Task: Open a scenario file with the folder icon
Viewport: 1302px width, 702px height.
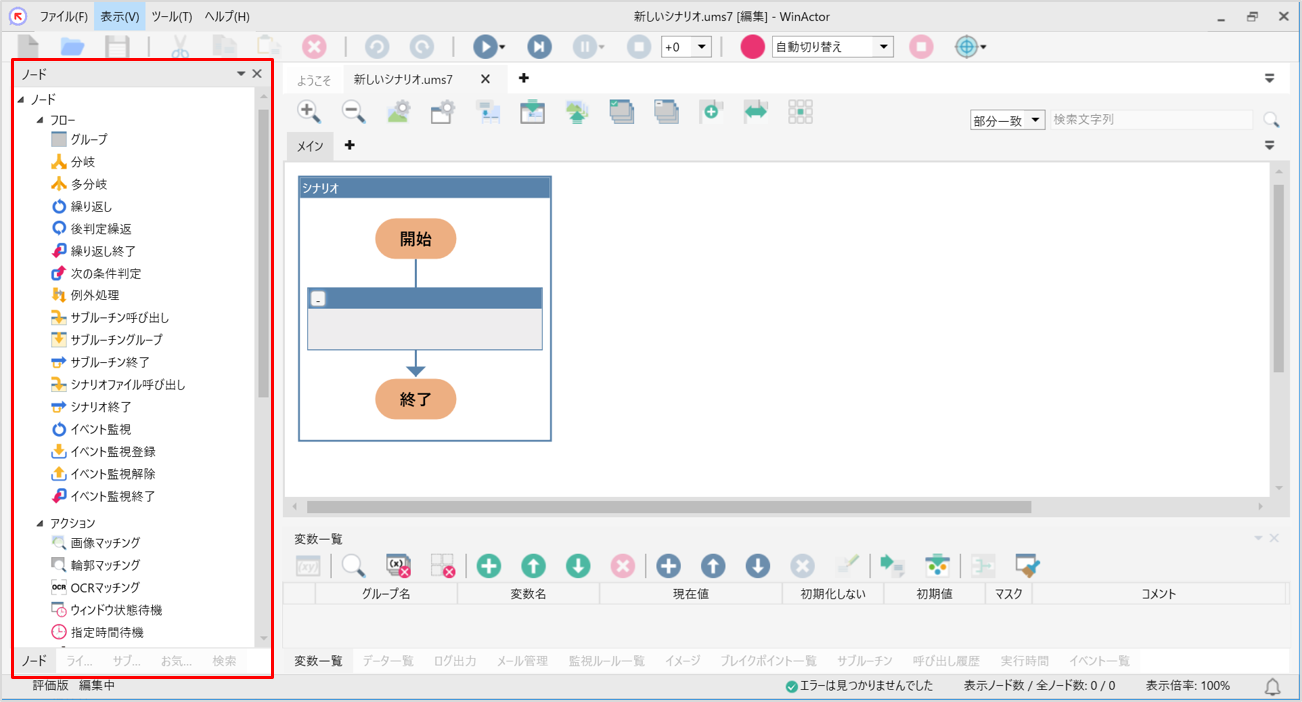Action: (71, 46)
